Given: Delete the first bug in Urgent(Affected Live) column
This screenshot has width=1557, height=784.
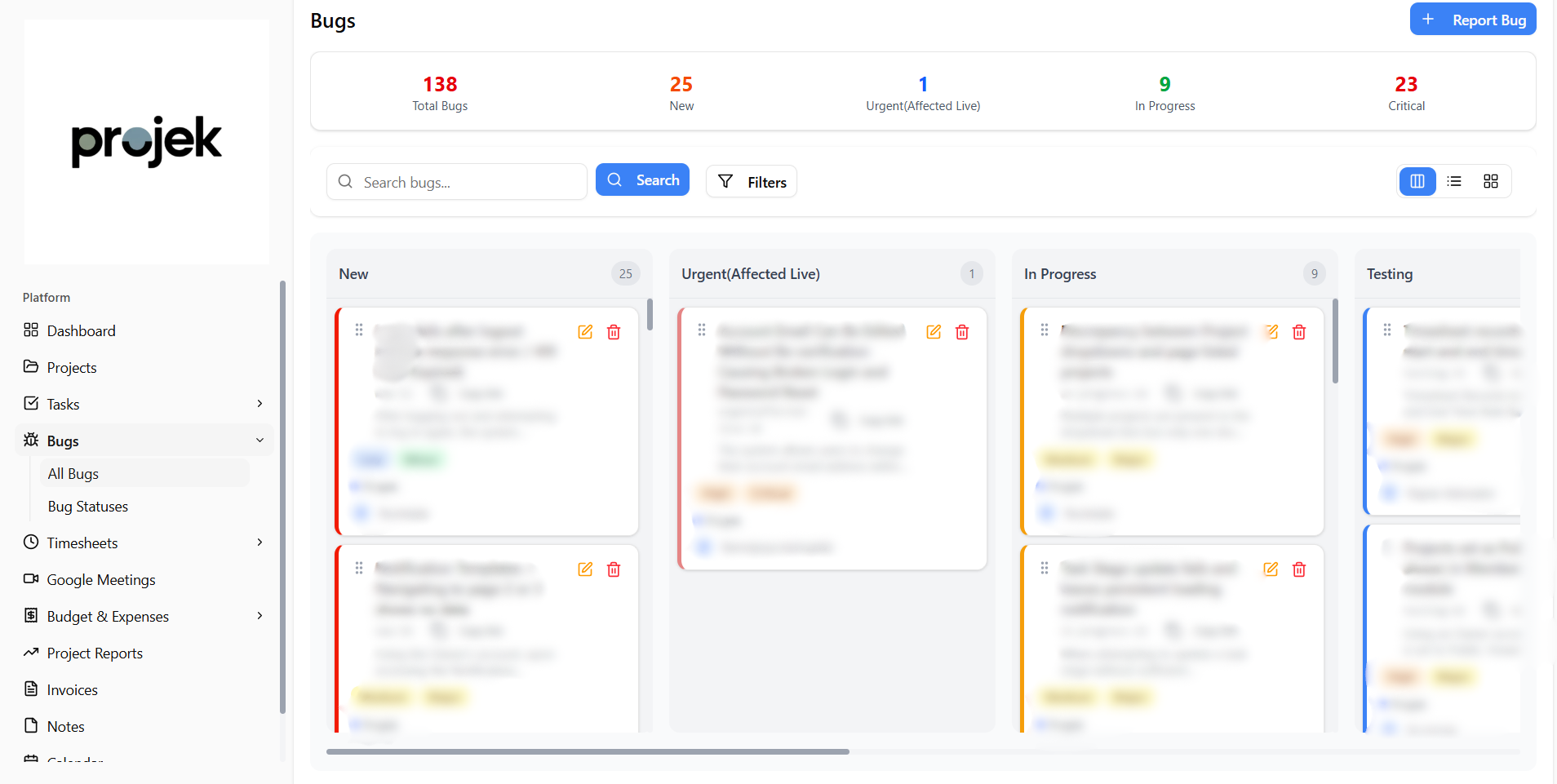Looking at the screenshot, I should tap(962, 332).
